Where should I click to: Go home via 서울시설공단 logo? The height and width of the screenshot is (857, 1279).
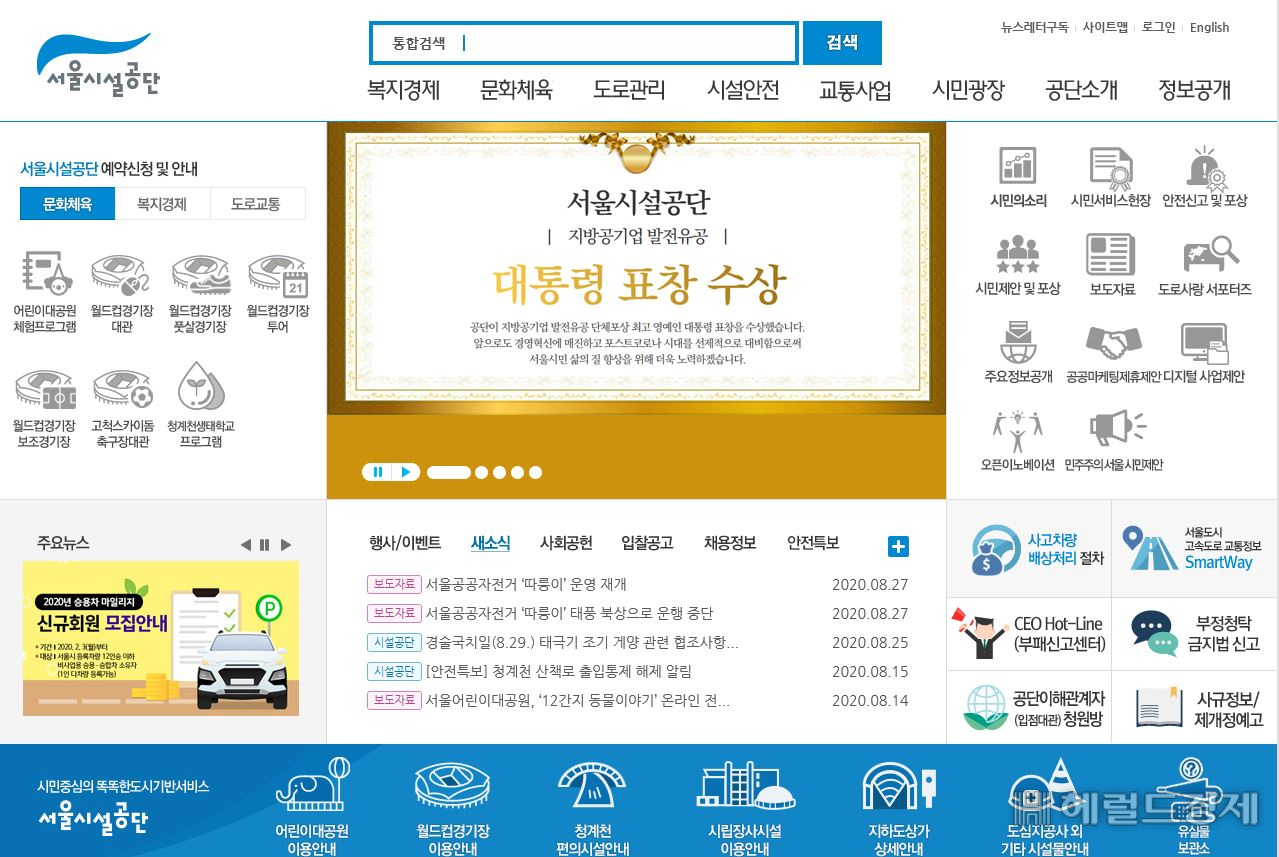[x=98, y=64]
